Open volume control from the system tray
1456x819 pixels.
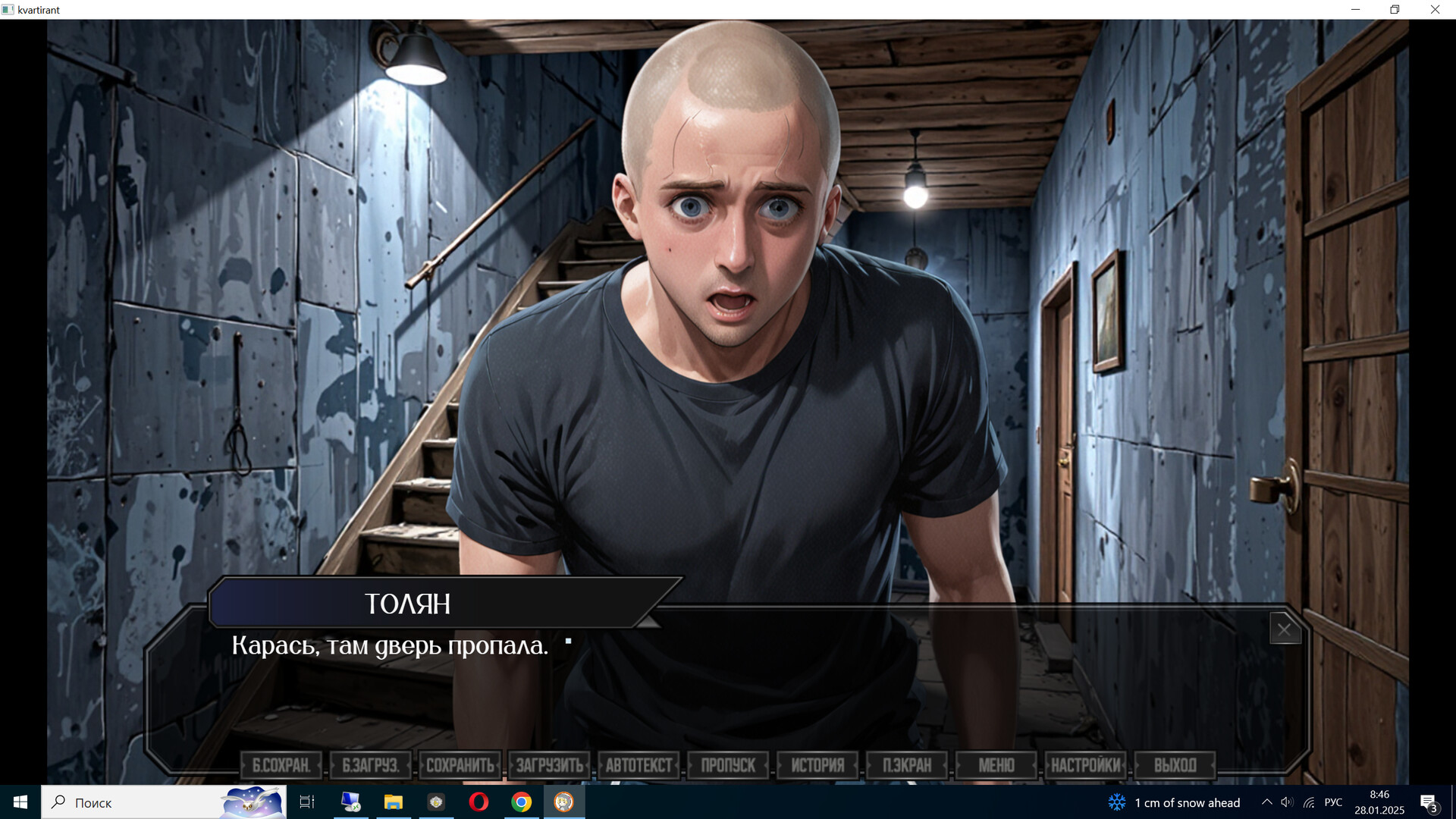(1287, 802)
